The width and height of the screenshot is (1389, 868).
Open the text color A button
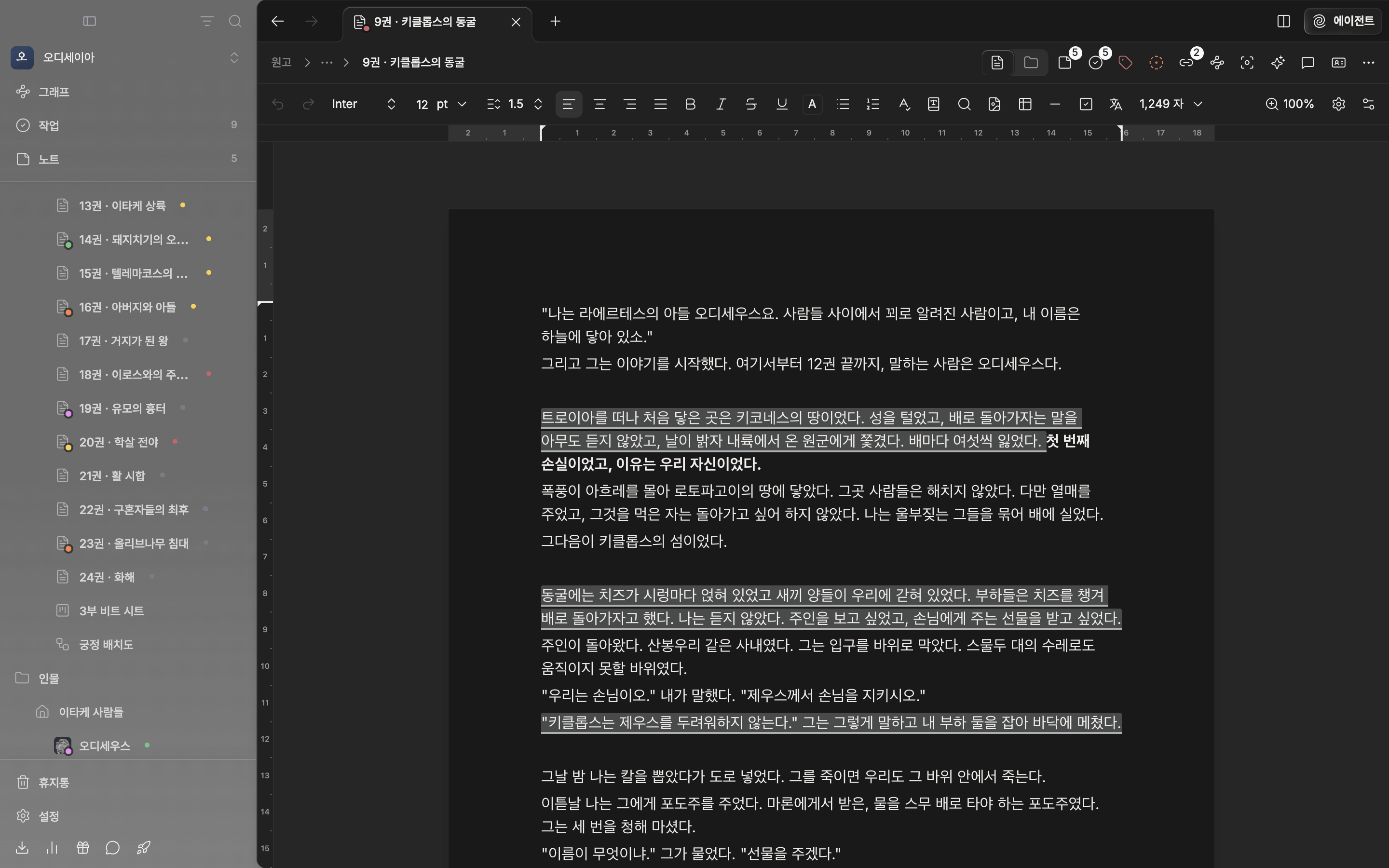click(x=812, y=104)
